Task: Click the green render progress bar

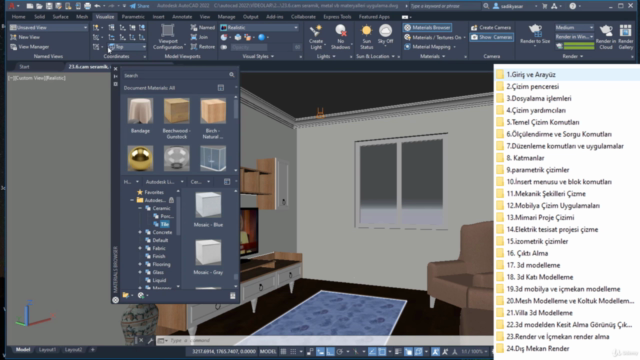Action: tap(579, 47)
